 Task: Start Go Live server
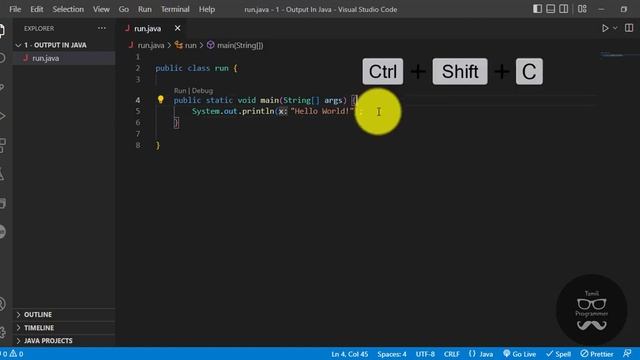point(520,354)
